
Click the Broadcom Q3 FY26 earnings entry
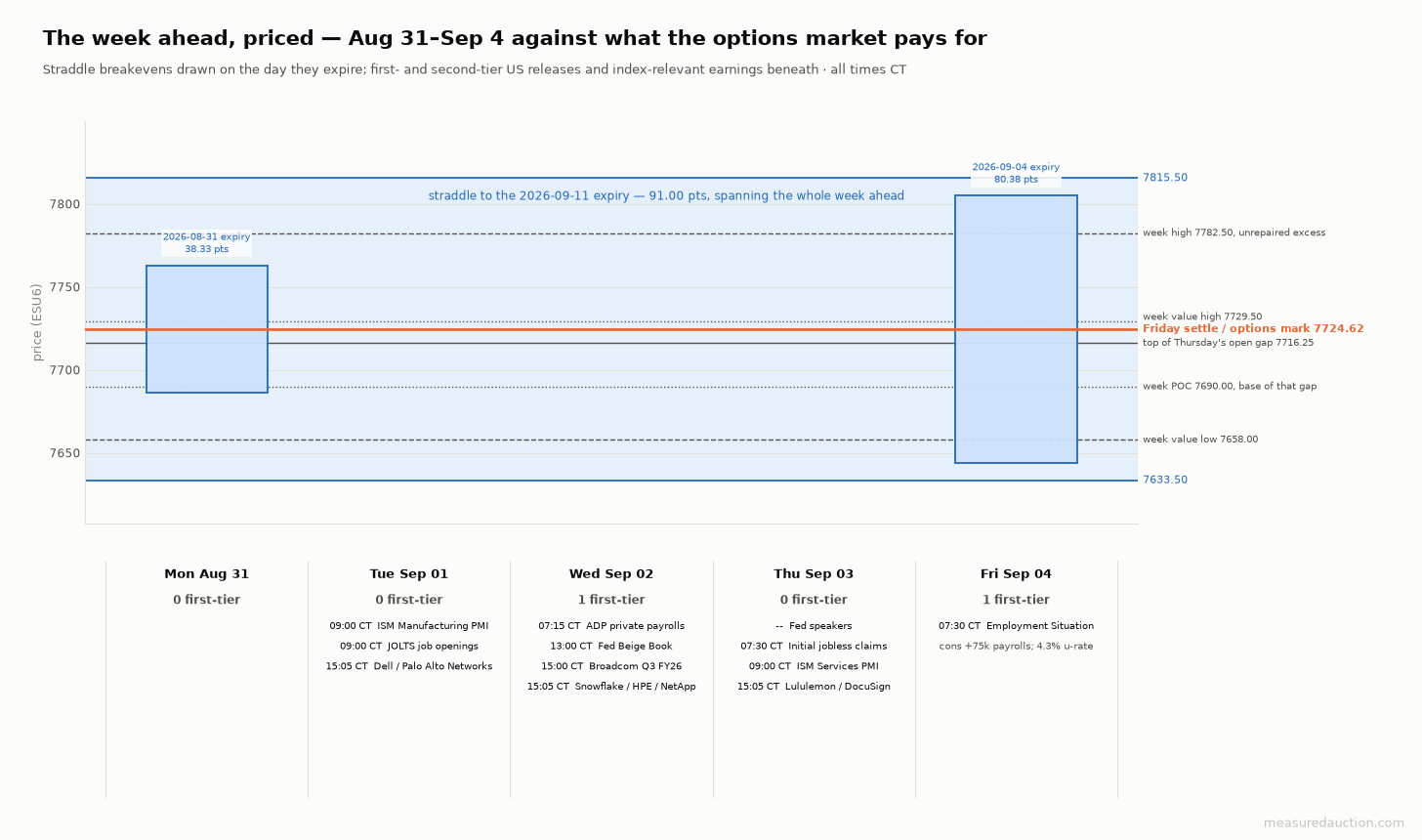611,667
